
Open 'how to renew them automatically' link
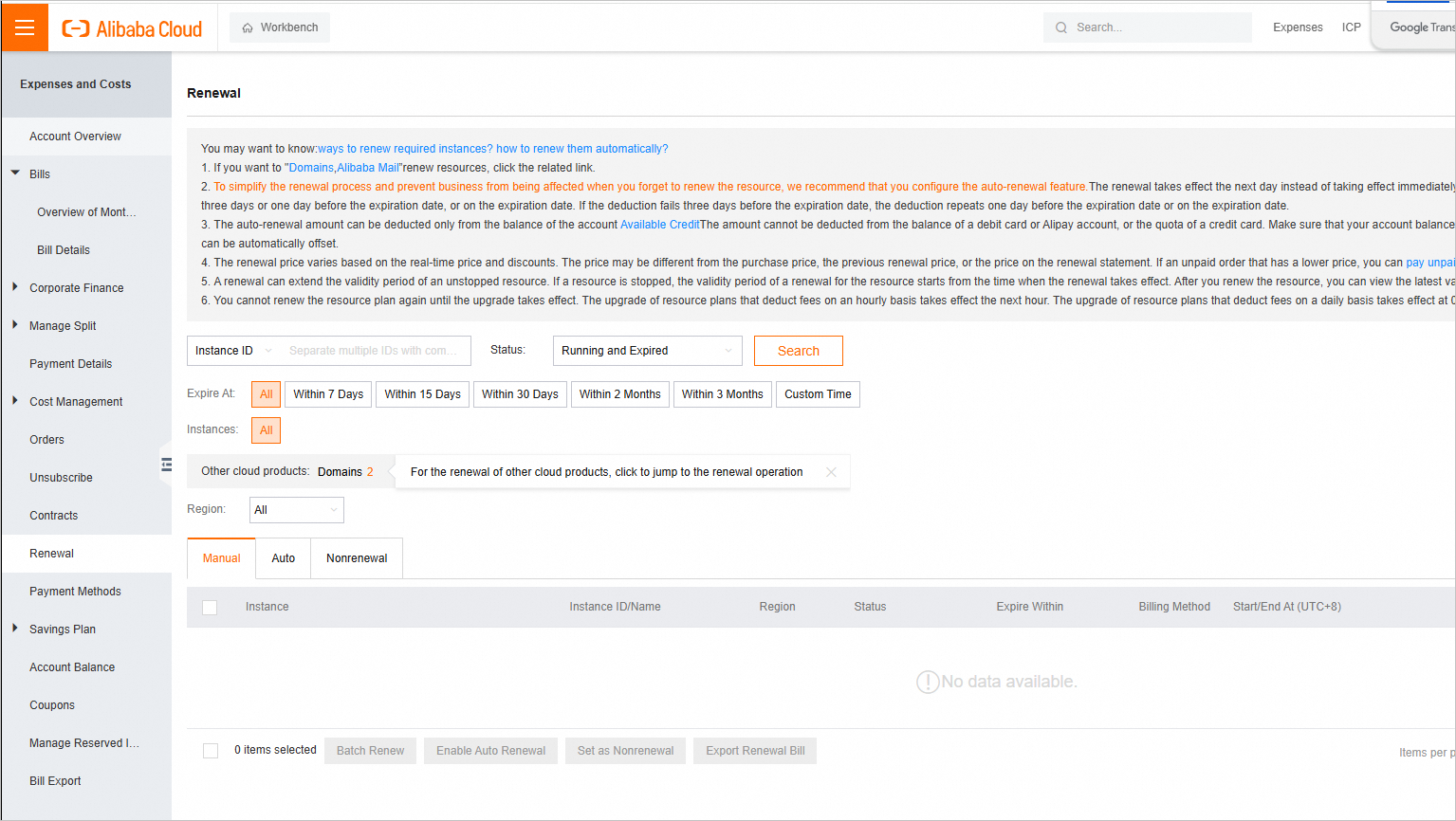582,149
